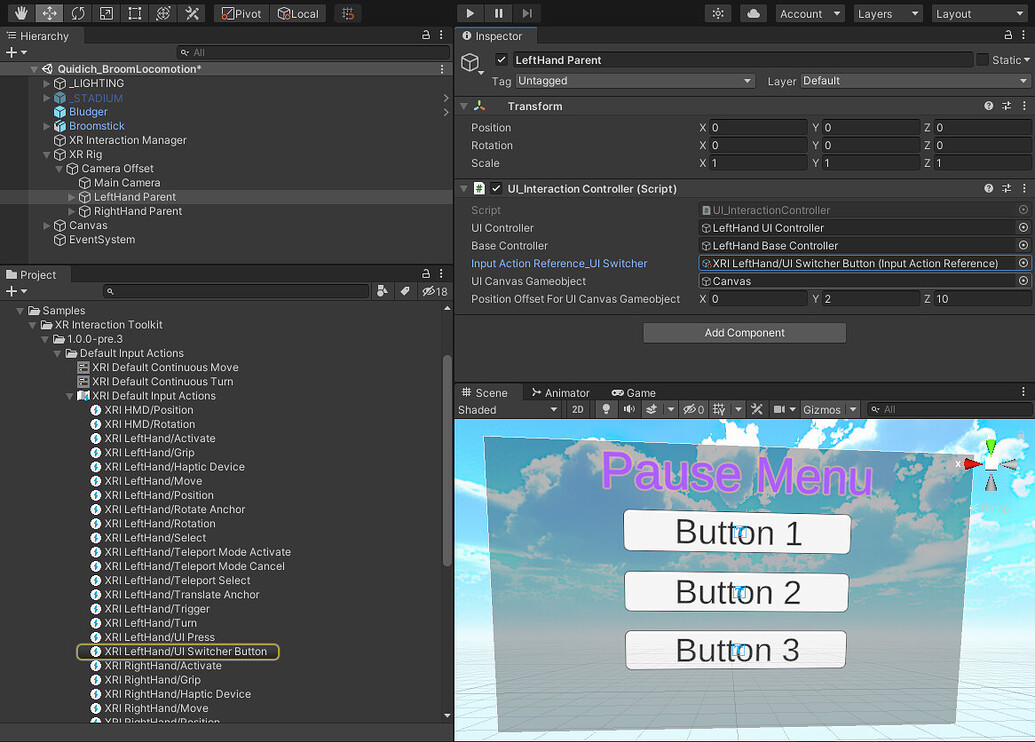The image size is (1035, 742).
Task: Open the scene camera settings icon
Action: pyautogui.click(x=779, y=409)
